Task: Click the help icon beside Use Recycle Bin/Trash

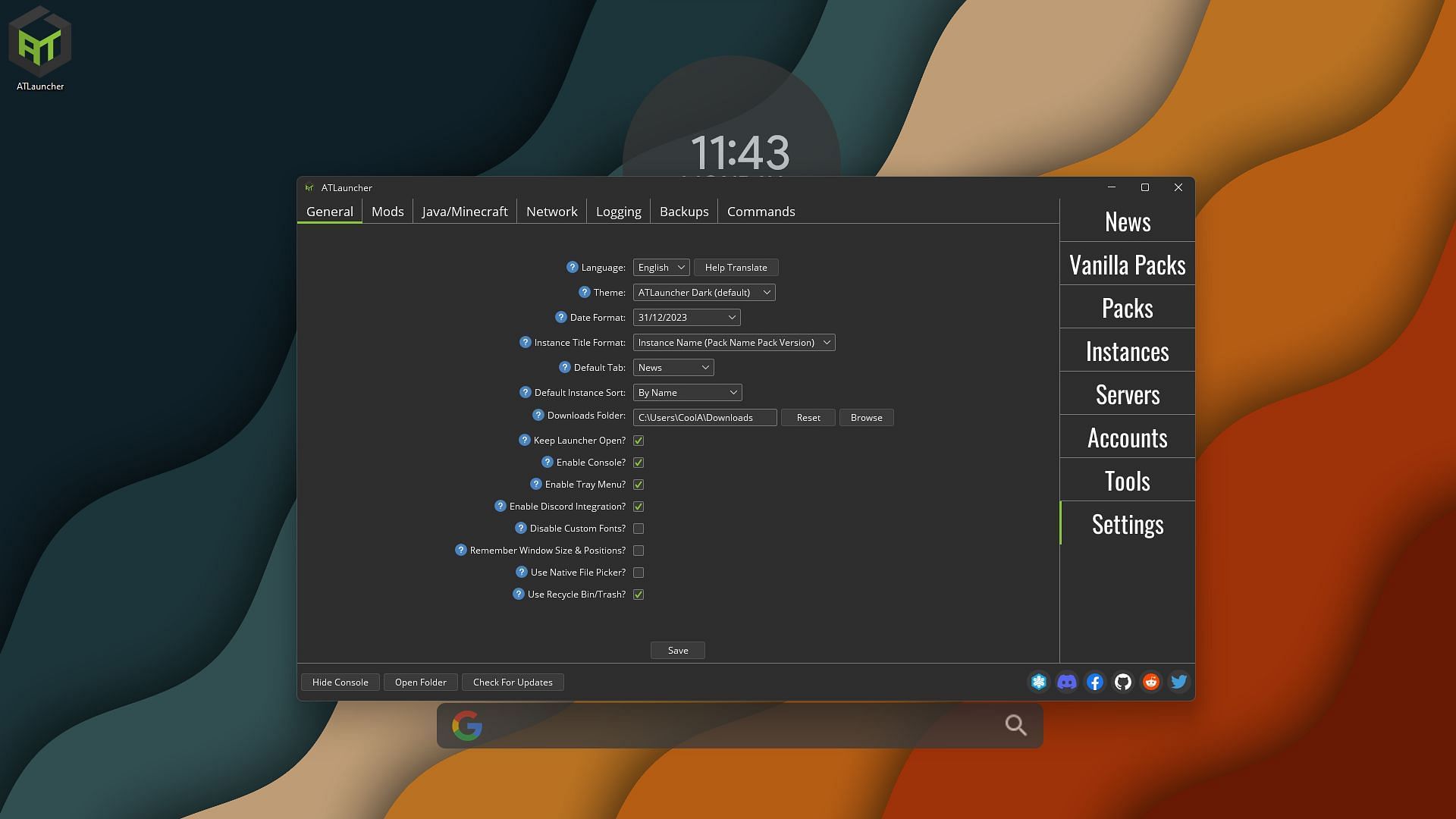Action: pos(519,594)
